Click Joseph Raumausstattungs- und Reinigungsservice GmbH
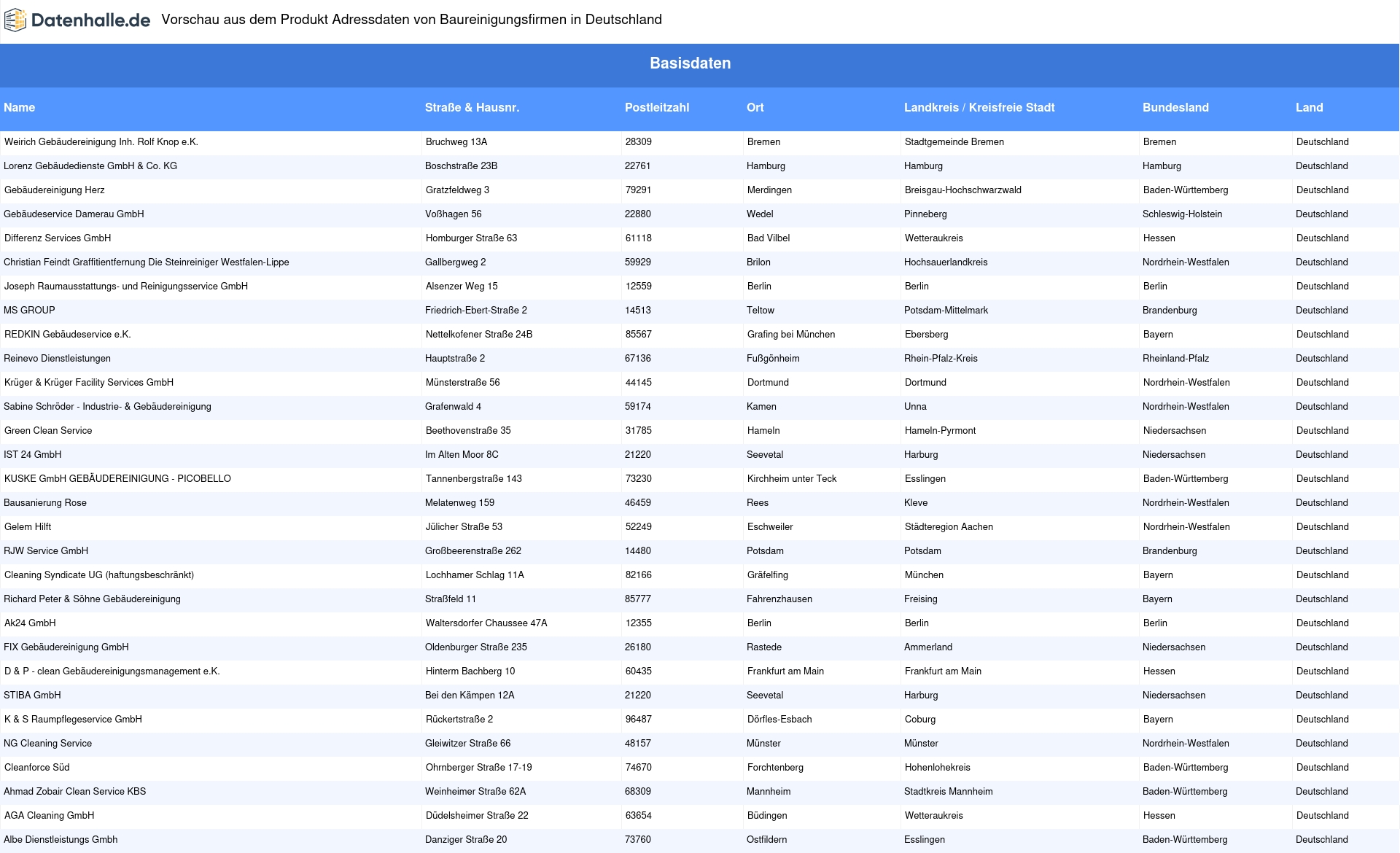 pyautogui.click(x=126, y=287)
